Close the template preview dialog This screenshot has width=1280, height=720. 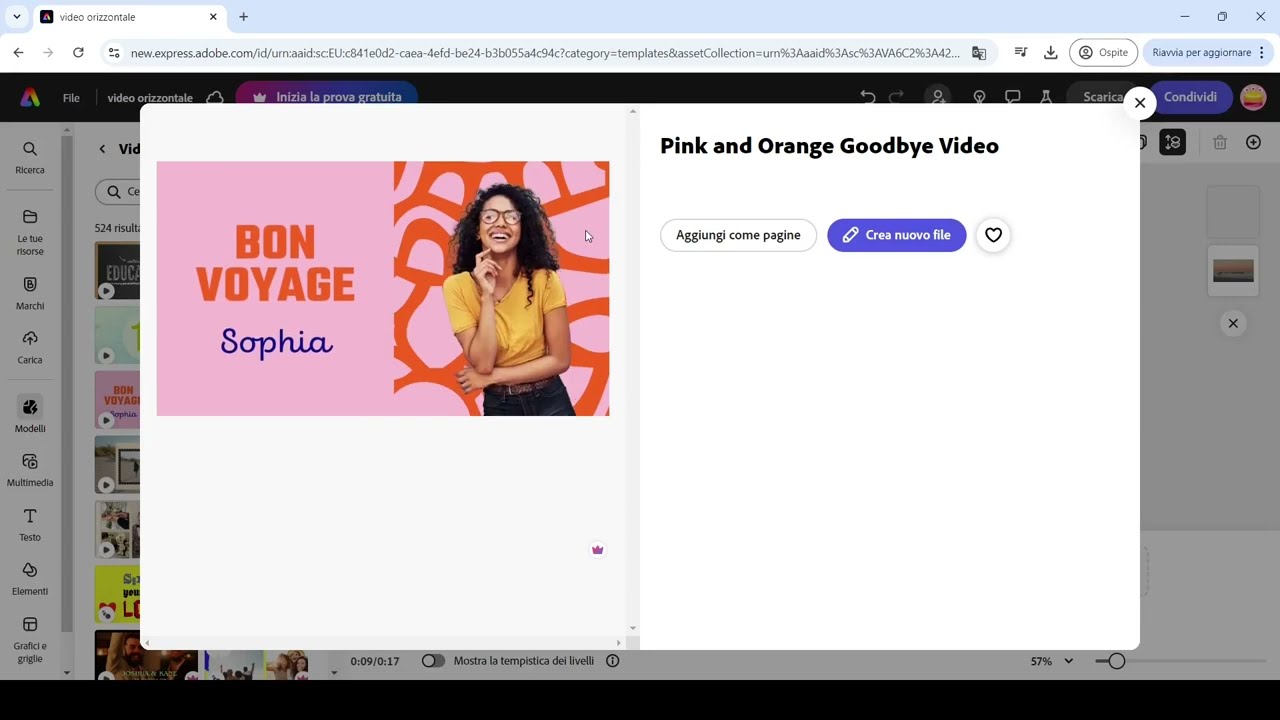[x=1139, y=103]
